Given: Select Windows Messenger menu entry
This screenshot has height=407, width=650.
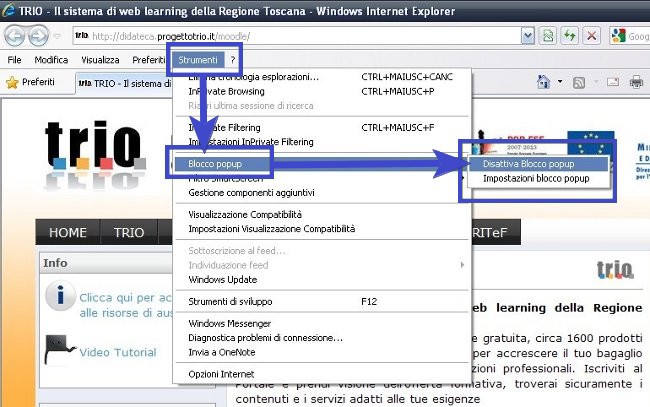Looking at the screenshot, I should (x=322, y=324).
